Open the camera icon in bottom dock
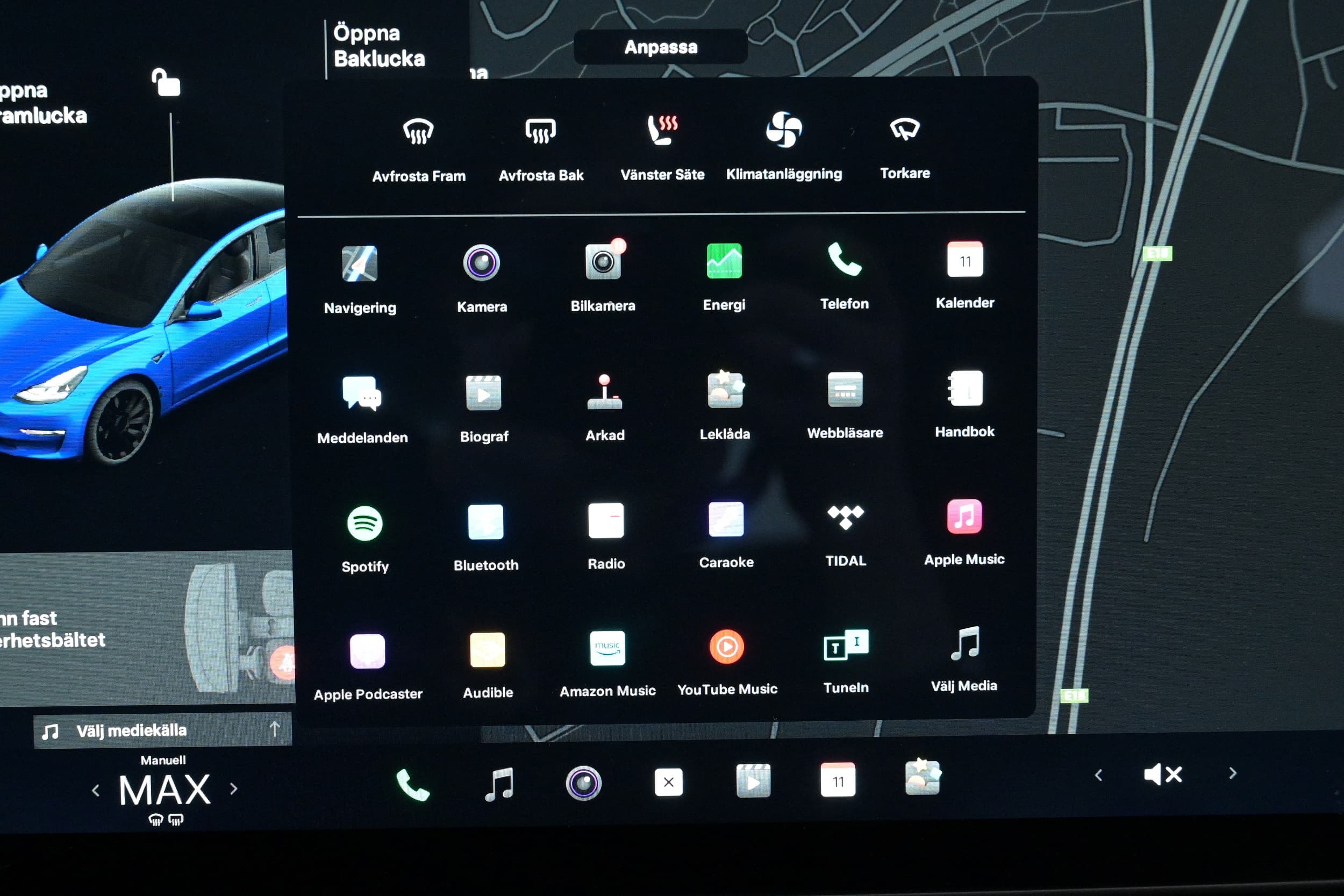Viewport: 1344px width, 896px height. click(583, 783)
